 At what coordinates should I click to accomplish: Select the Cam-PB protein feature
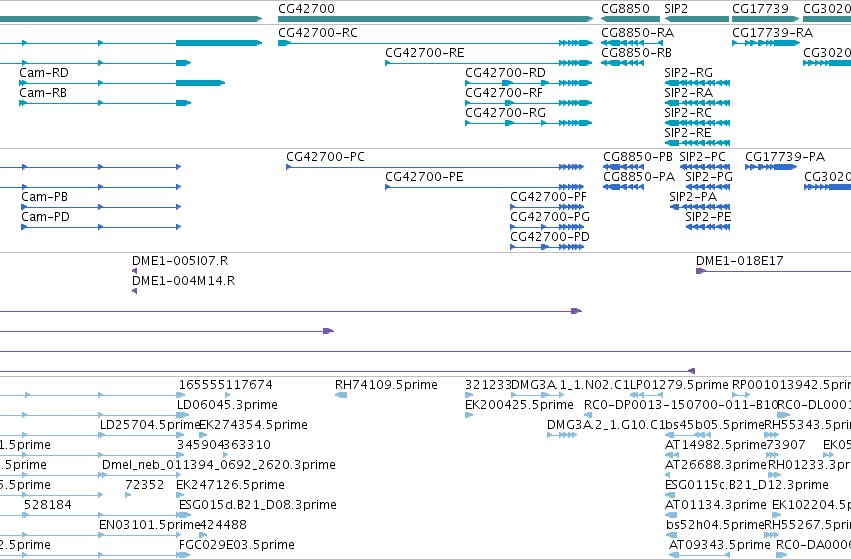101,207
